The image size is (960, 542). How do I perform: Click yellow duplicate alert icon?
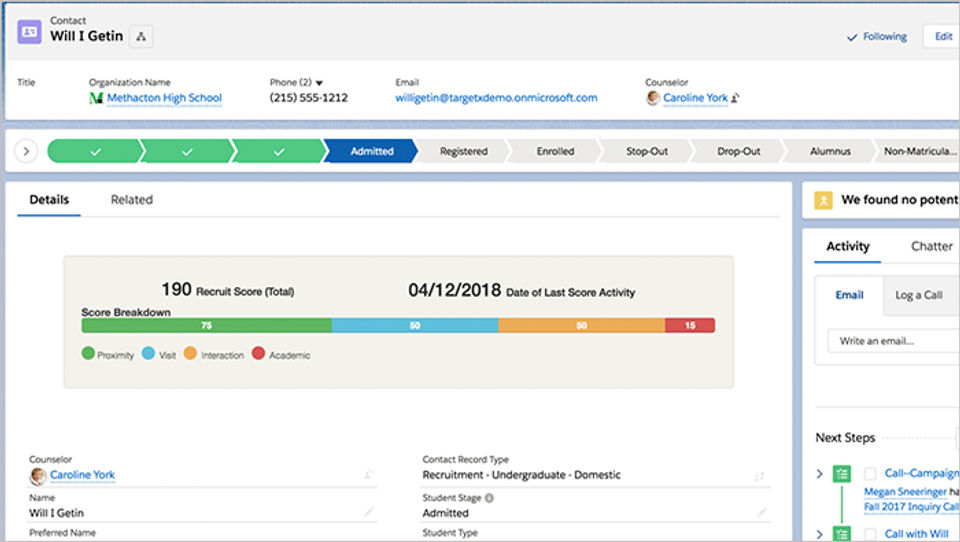tap(823, 200)
